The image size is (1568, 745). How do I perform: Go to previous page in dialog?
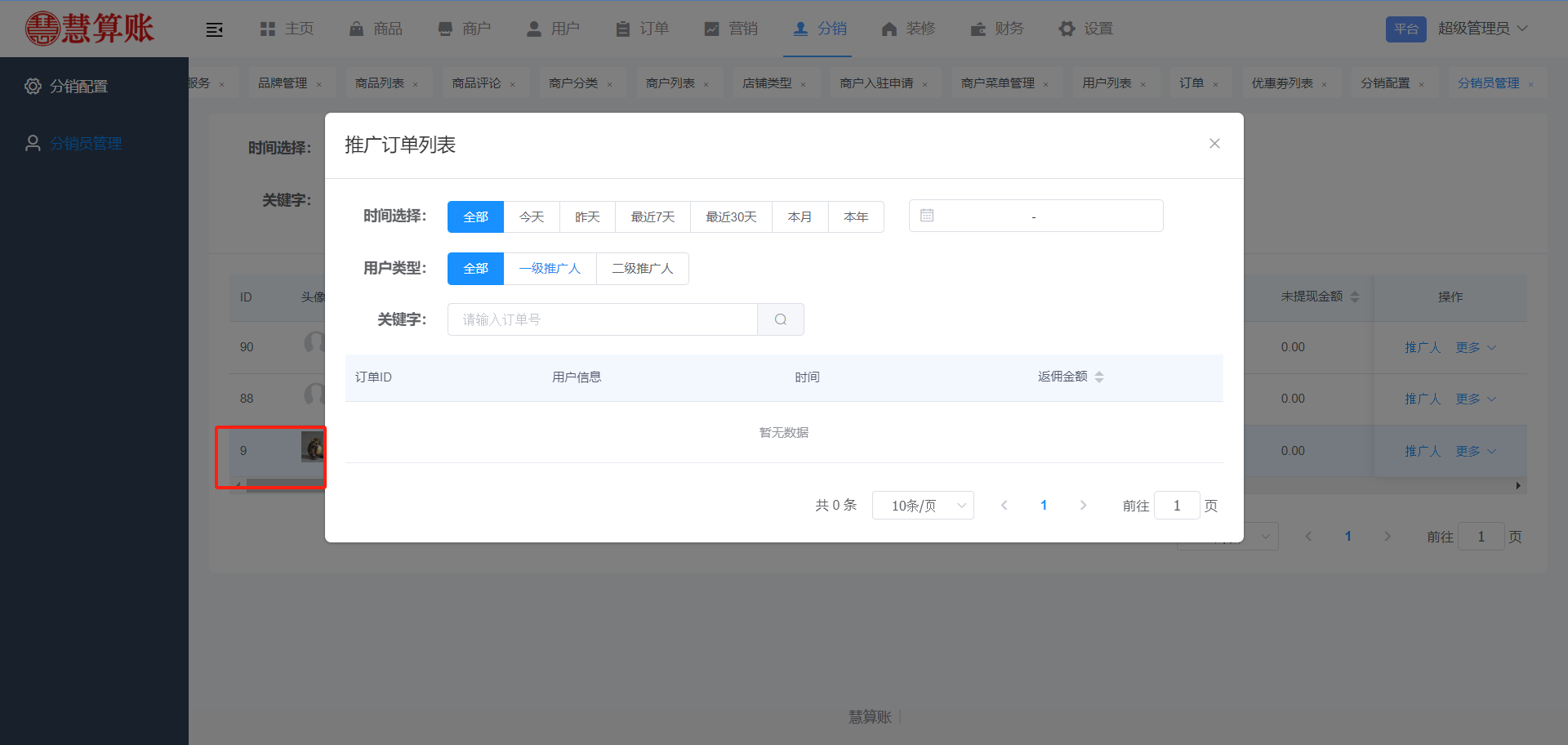[1004, 506]
